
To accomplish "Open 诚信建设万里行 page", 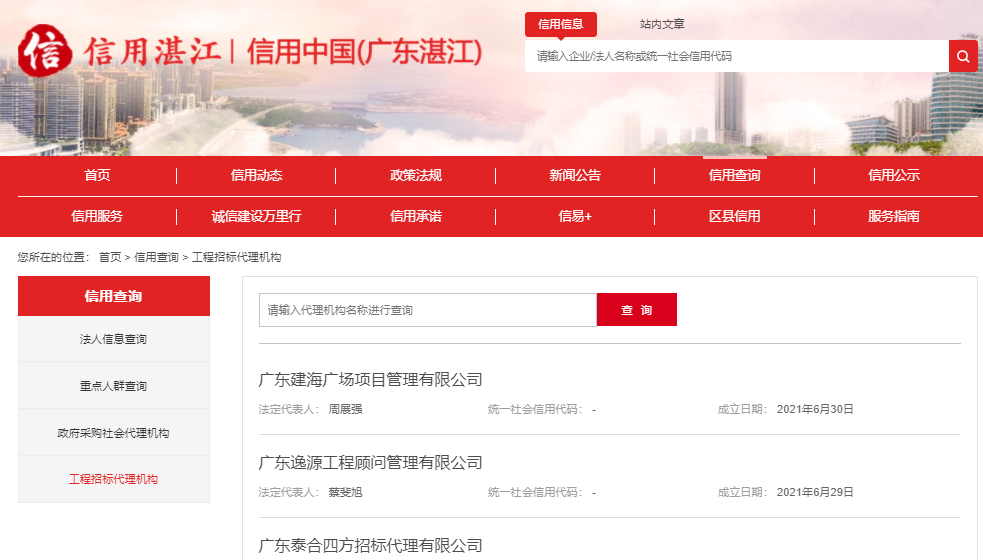I will 256,216.
